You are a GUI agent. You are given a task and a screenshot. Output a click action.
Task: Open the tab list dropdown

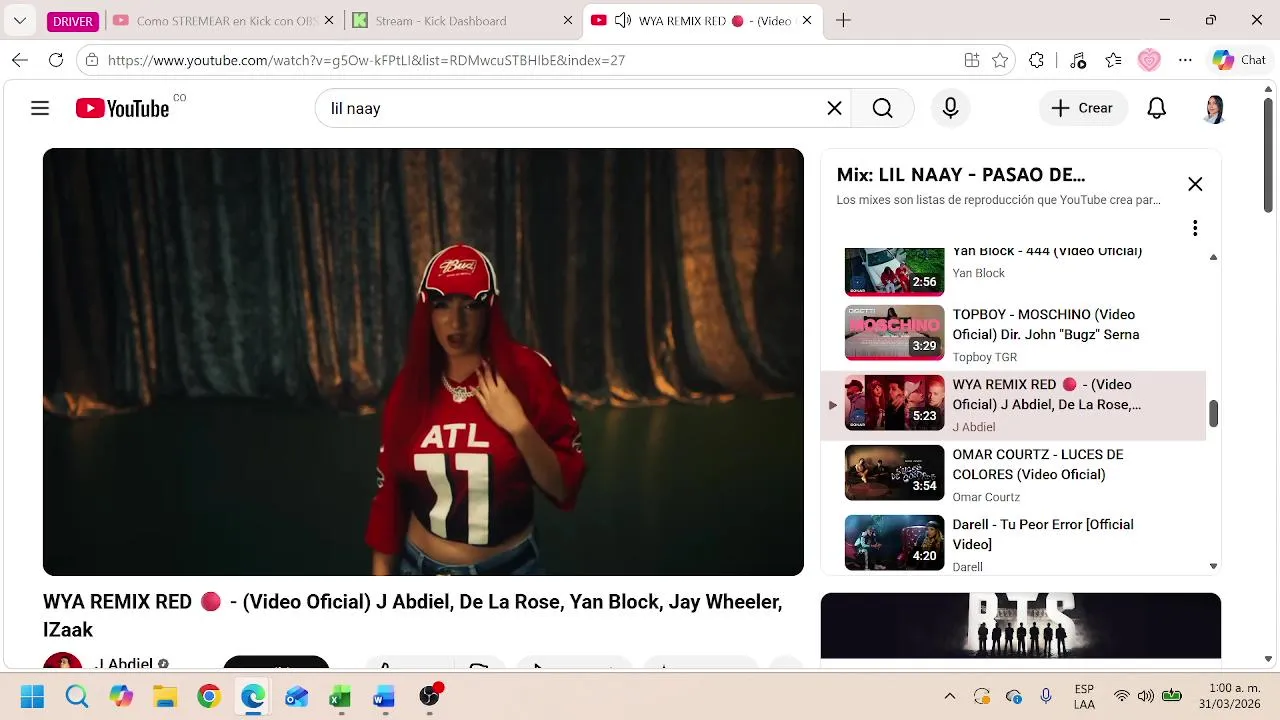[x=20, y=20]
